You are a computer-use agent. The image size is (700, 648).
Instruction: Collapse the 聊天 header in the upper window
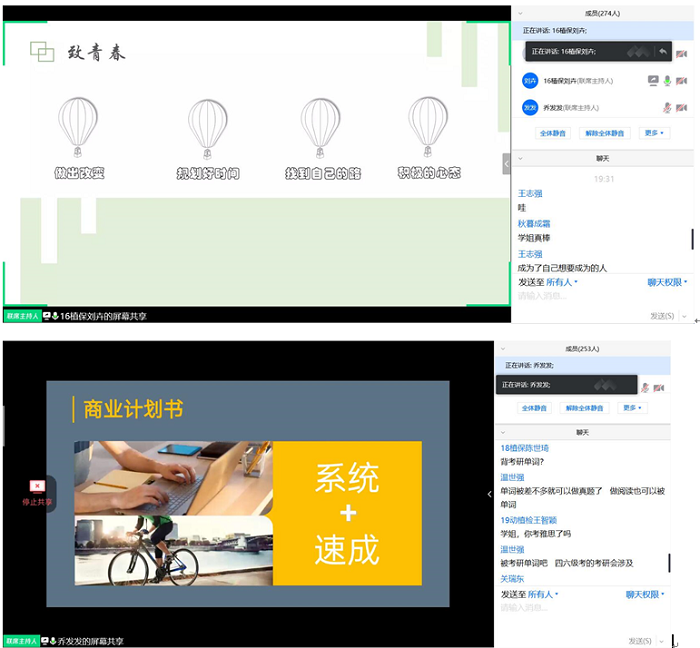click(520, 158)
